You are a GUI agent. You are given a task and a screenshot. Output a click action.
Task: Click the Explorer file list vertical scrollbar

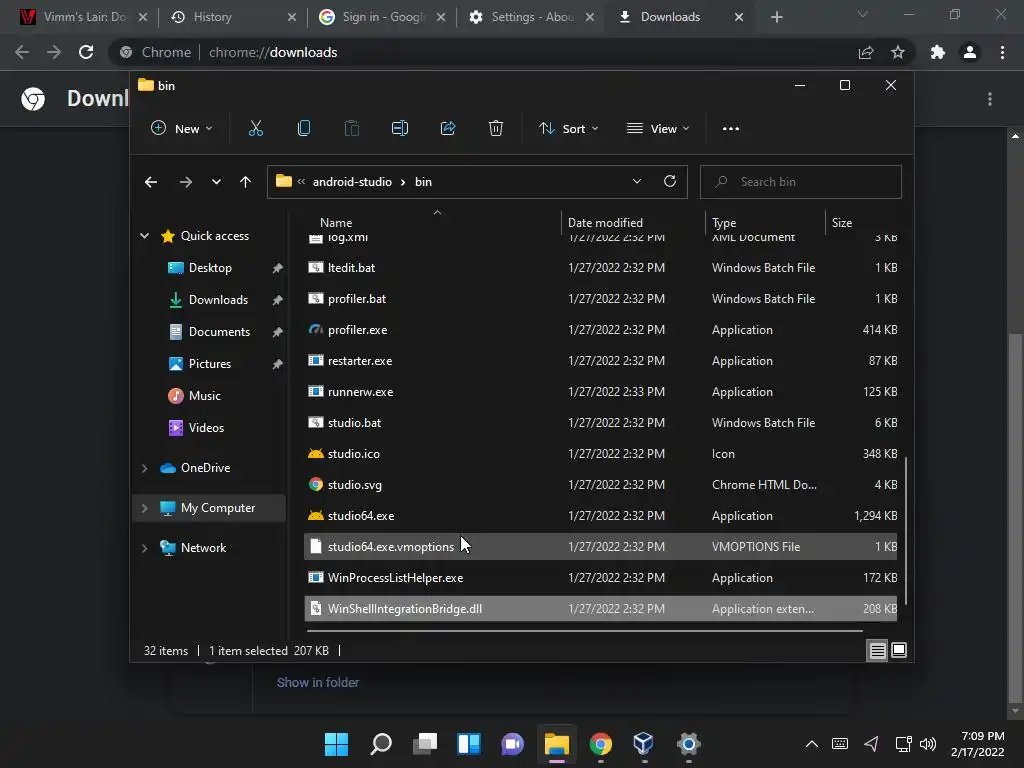[905, 530]
